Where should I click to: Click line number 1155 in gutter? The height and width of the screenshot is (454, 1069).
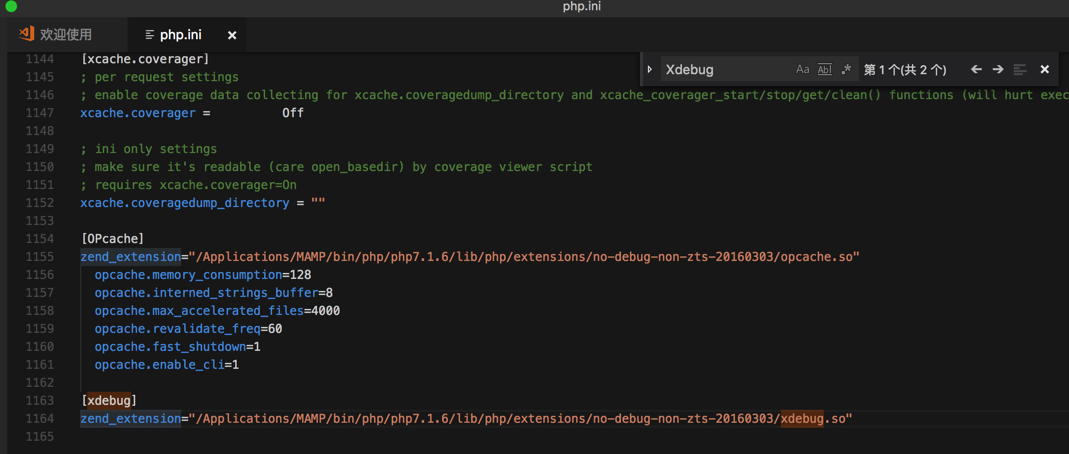point(39,257)
